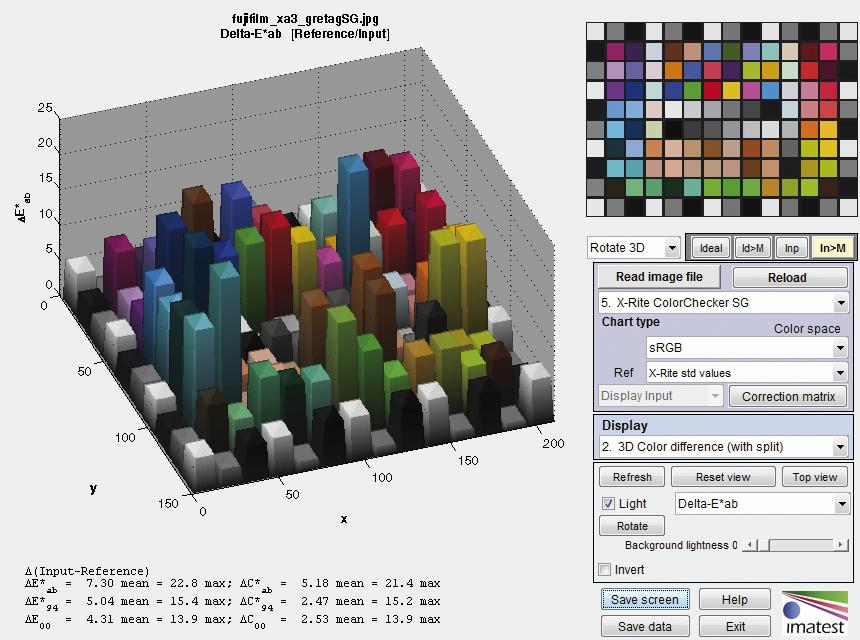The image size is (860, 640).
Task: Open the Rotate 3D dropdown
Action: click(633, 248)
